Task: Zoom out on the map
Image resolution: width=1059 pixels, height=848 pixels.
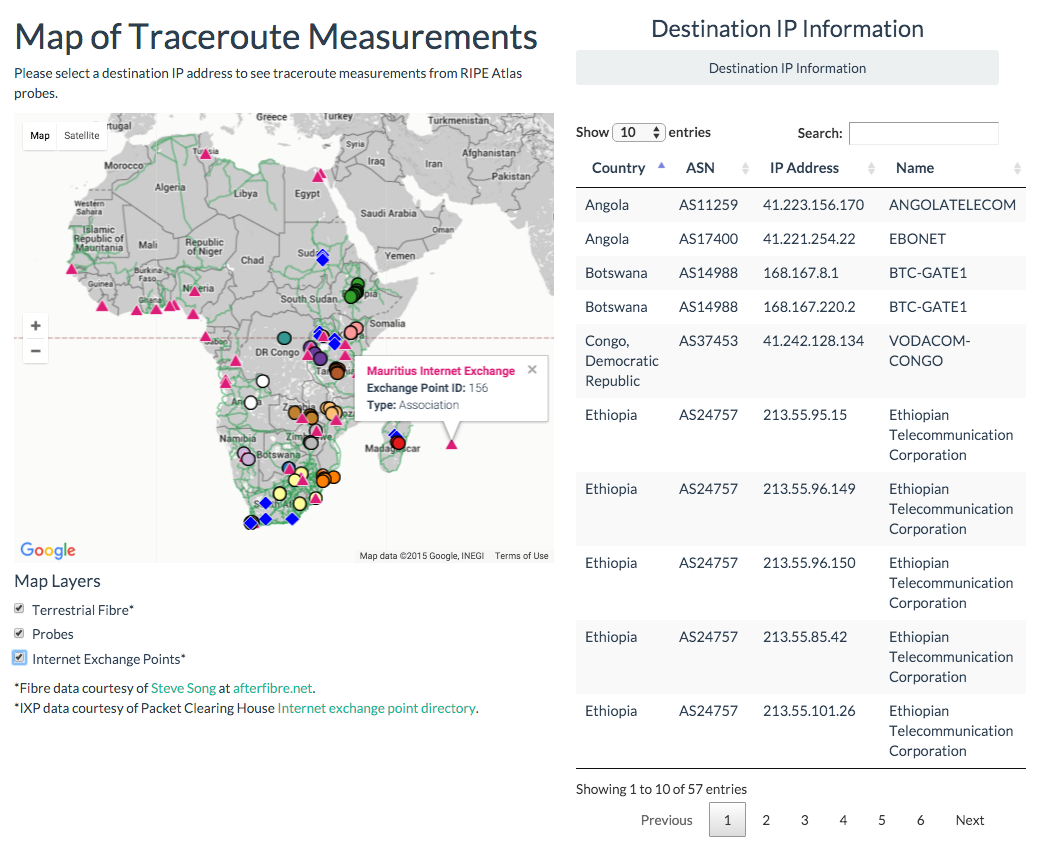Action: click(x=36, y=351)
